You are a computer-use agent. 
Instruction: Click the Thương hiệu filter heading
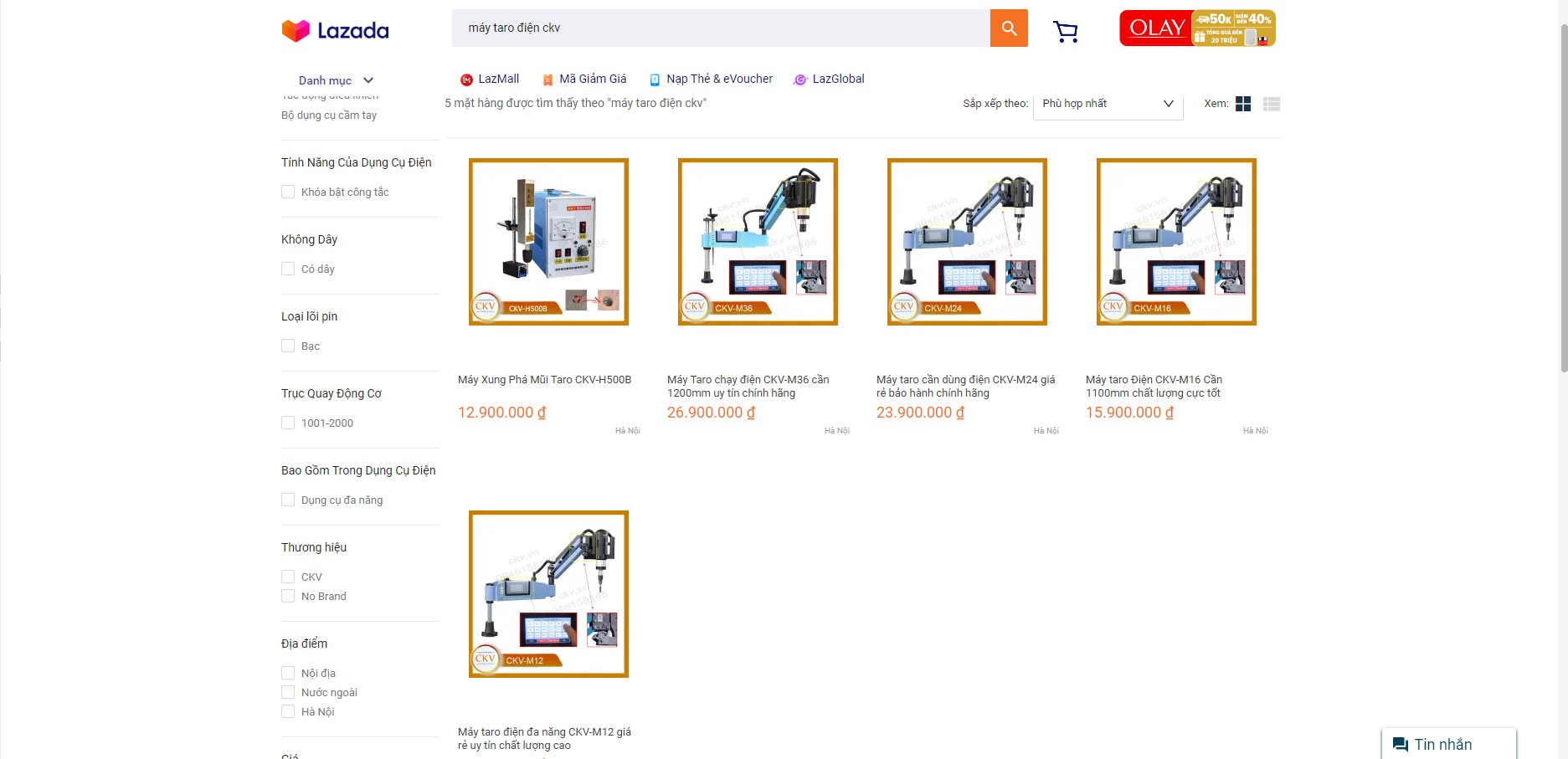tap(314, 547)
